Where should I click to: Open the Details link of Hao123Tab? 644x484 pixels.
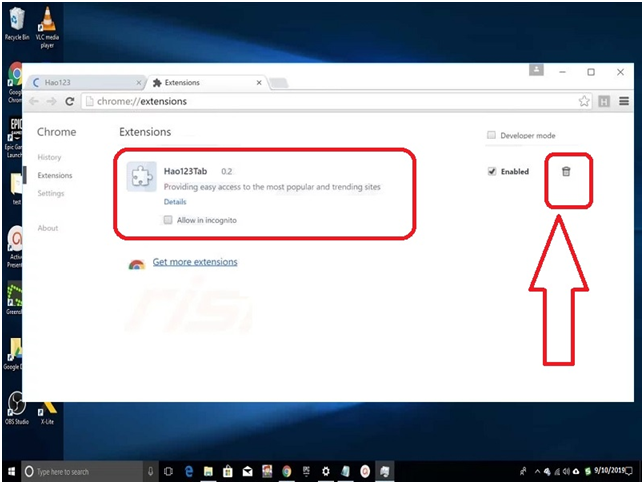pyautogui.click(x=175, y=202)
